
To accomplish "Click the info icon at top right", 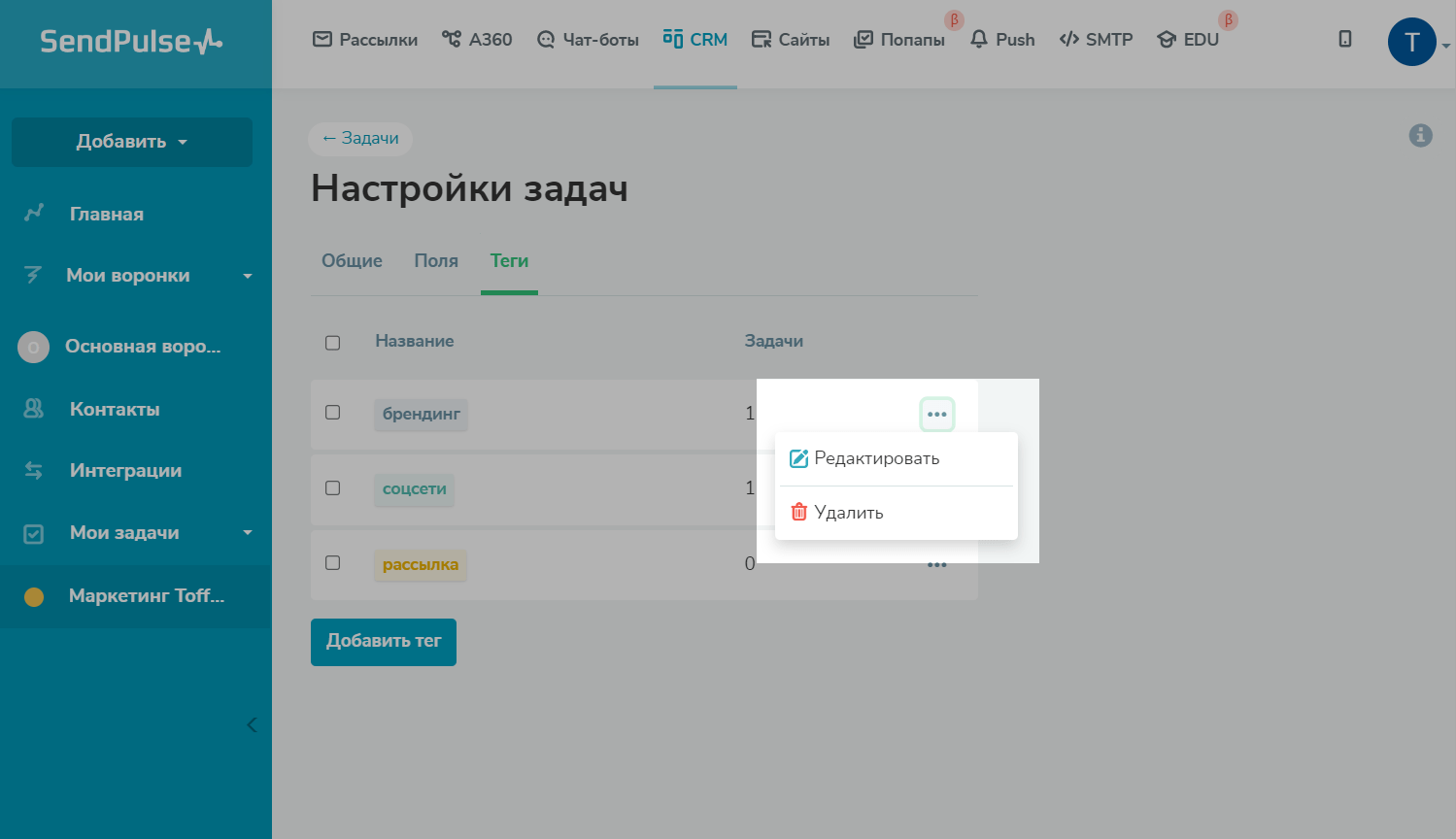I will coord(1420,136).
